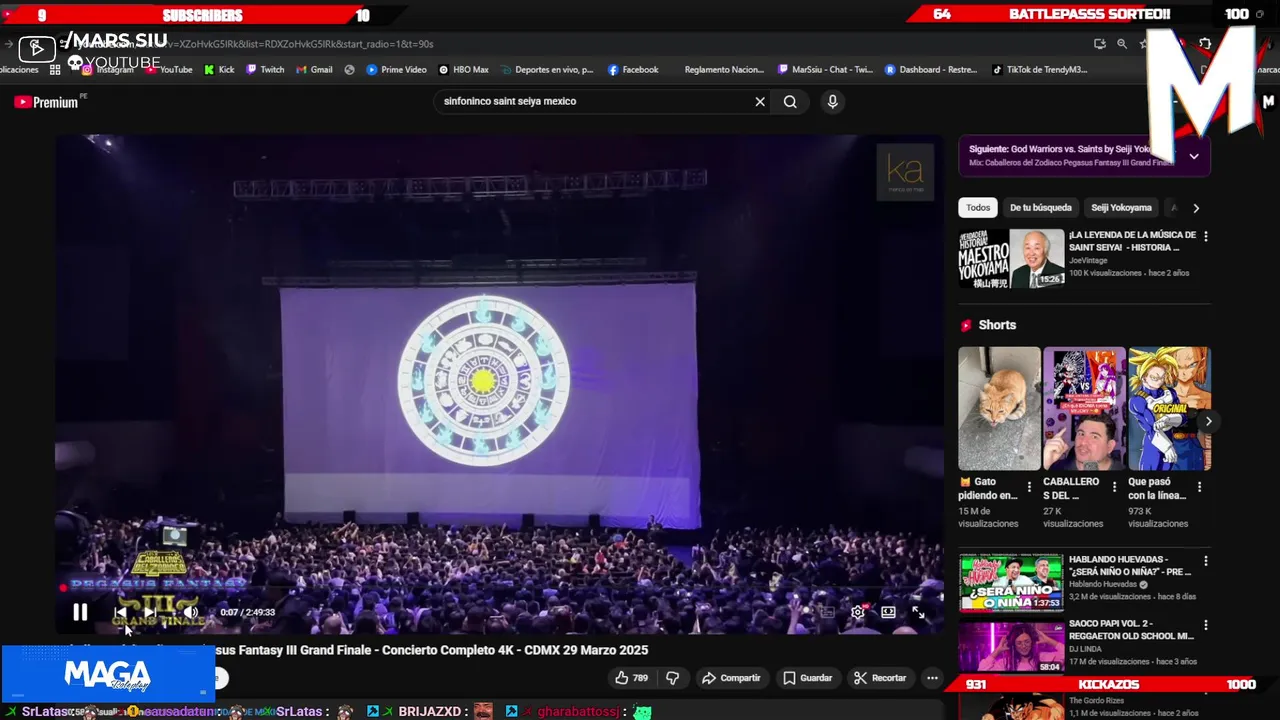Click the install app icon in address bar

[x=1100, y=44]
